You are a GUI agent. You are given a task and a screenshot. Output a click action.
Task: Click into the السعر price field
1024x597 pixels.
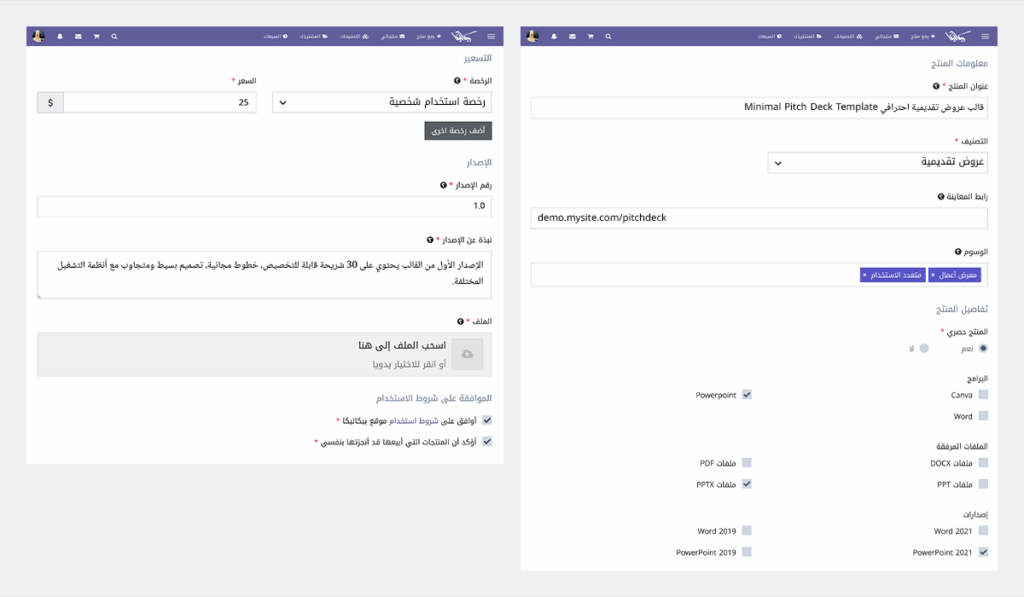point(160,102)
